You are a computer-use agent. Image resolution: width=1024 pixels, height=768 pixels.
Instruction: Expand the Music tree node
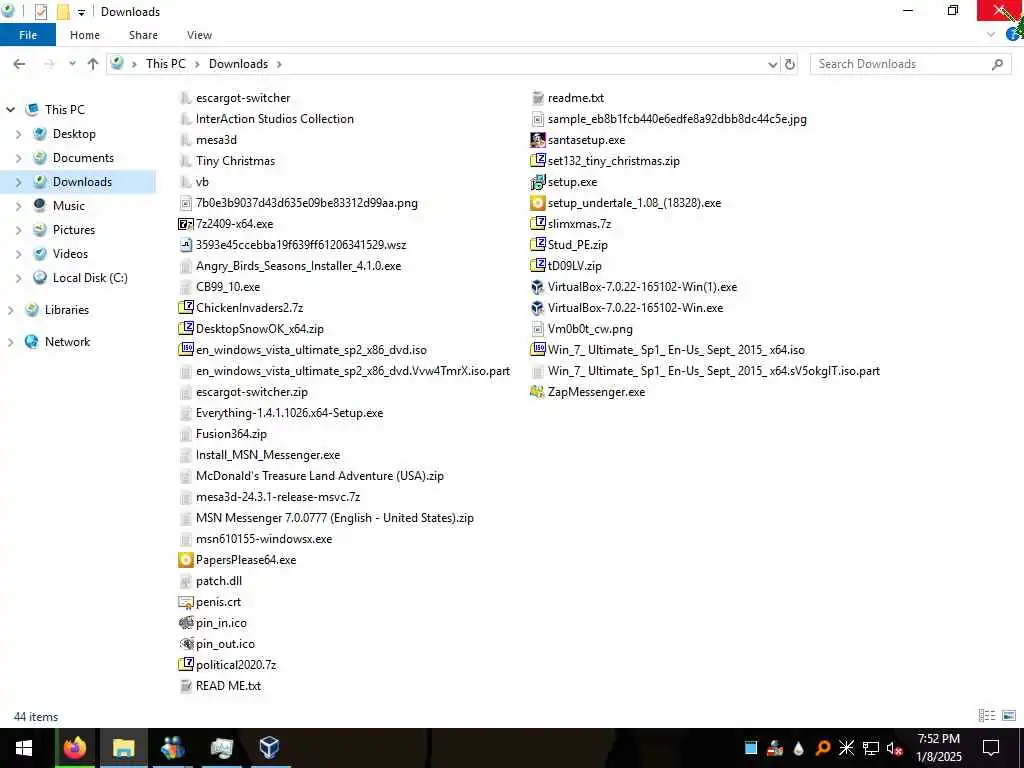pyautogui.click(x=18, y=206)
